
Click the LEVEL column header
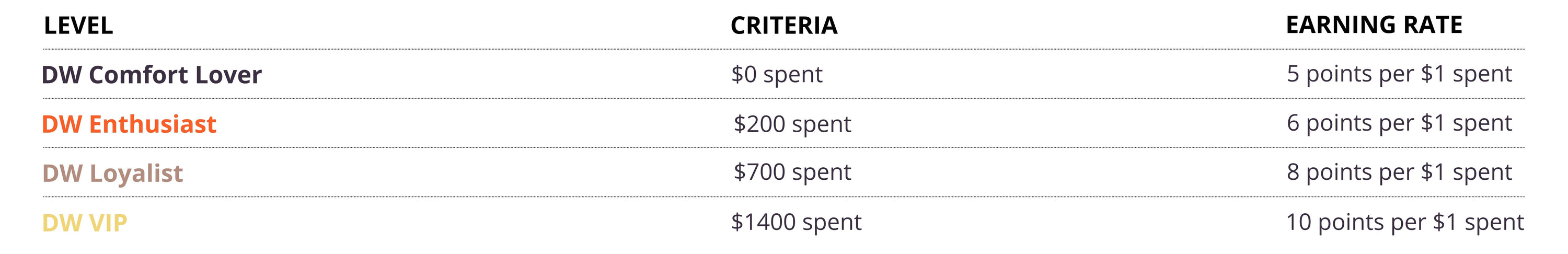coord(78,26)
